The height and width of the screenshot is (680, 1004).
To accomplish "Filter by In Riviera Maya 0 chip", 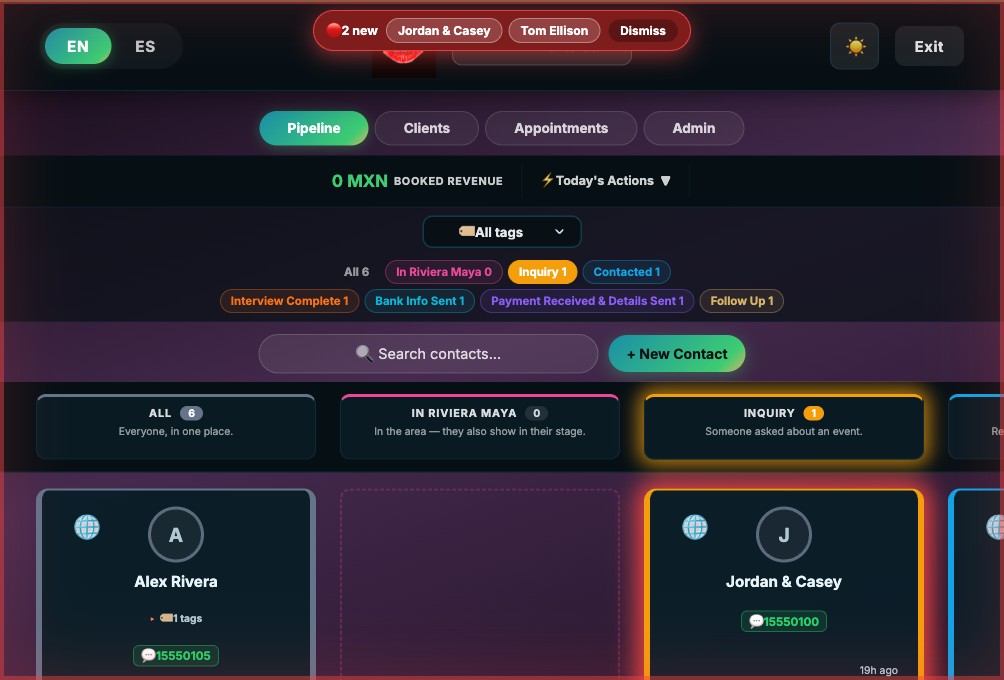I will coord(444,272).
